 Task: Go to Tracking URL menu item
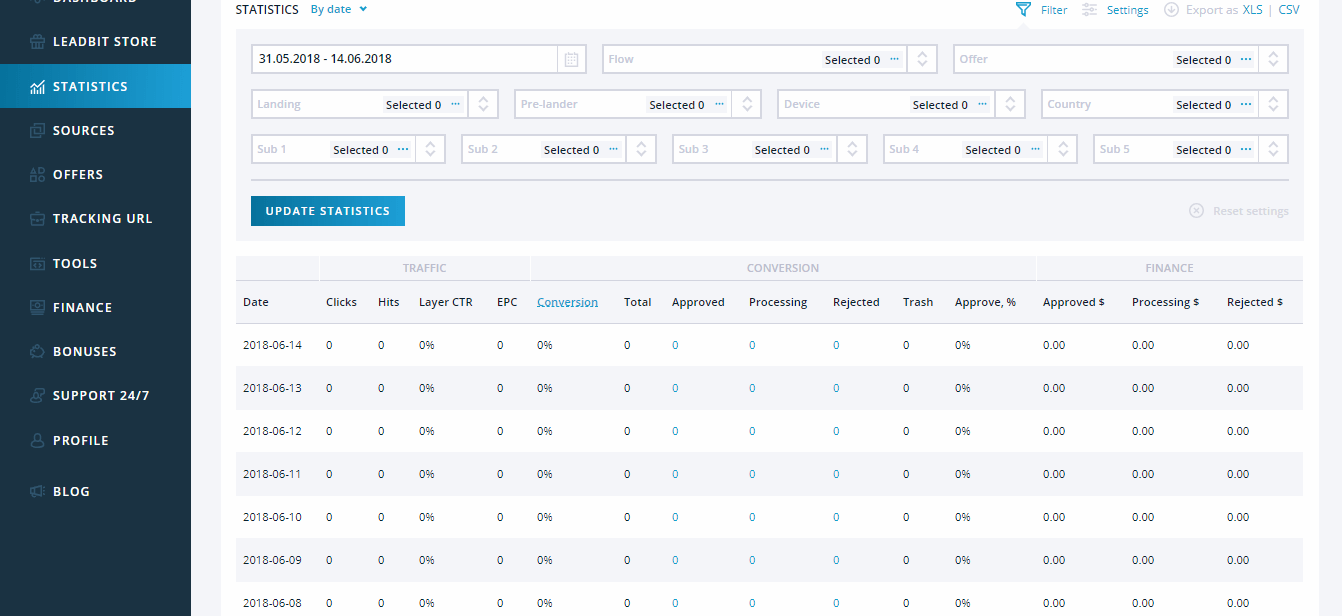(102, 219)
